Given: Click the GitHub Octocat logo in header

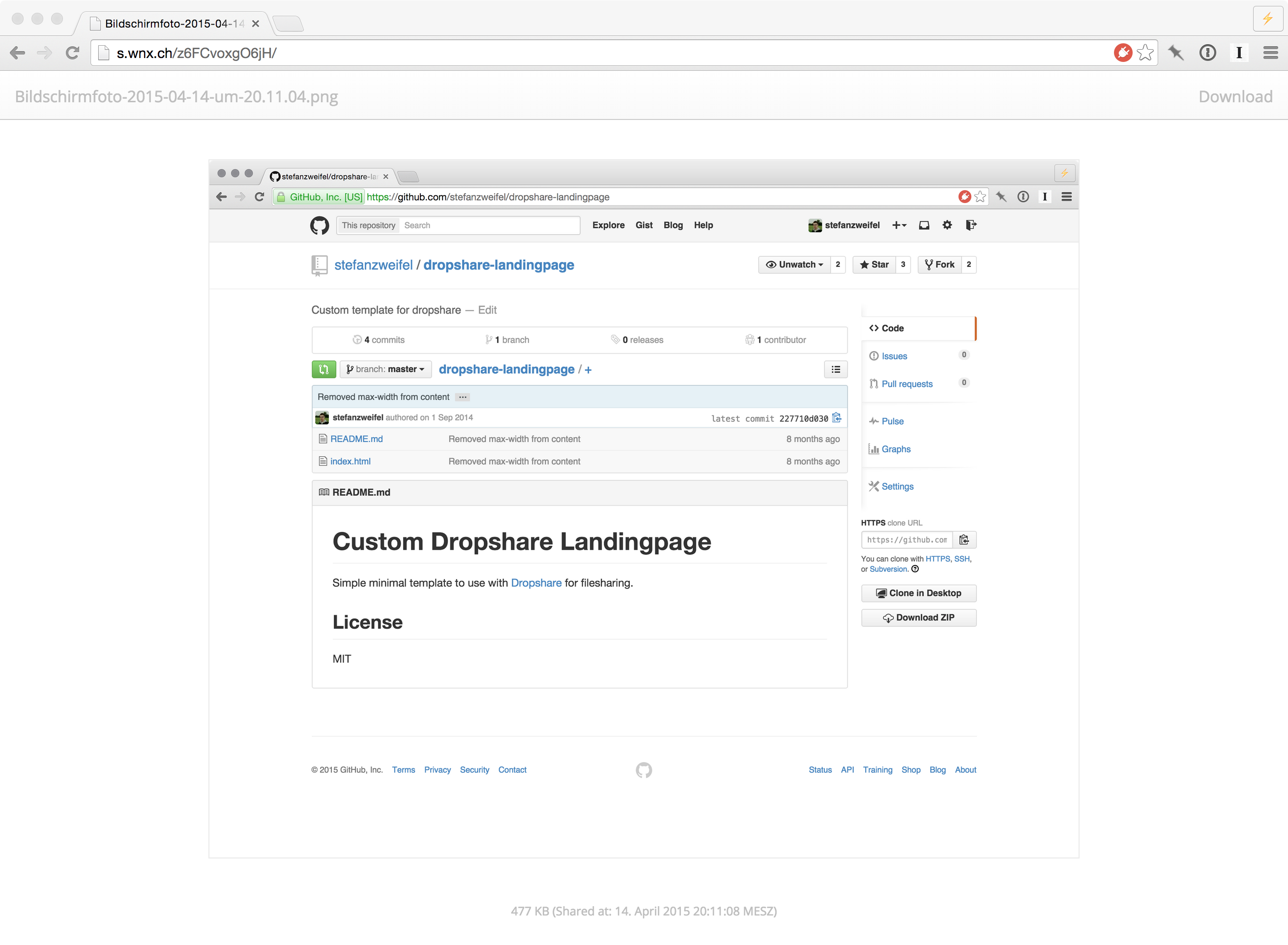Looking at the screenshot, I should 319,225.
